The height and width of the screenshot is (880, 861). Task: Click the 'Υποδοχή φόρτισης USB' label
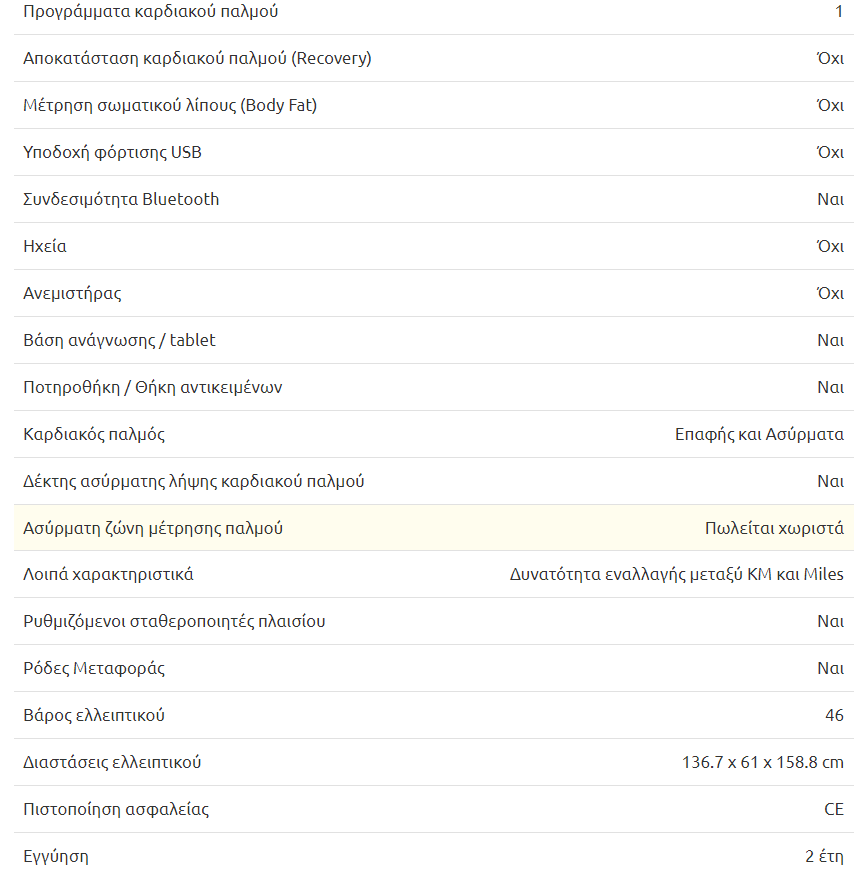112,152
